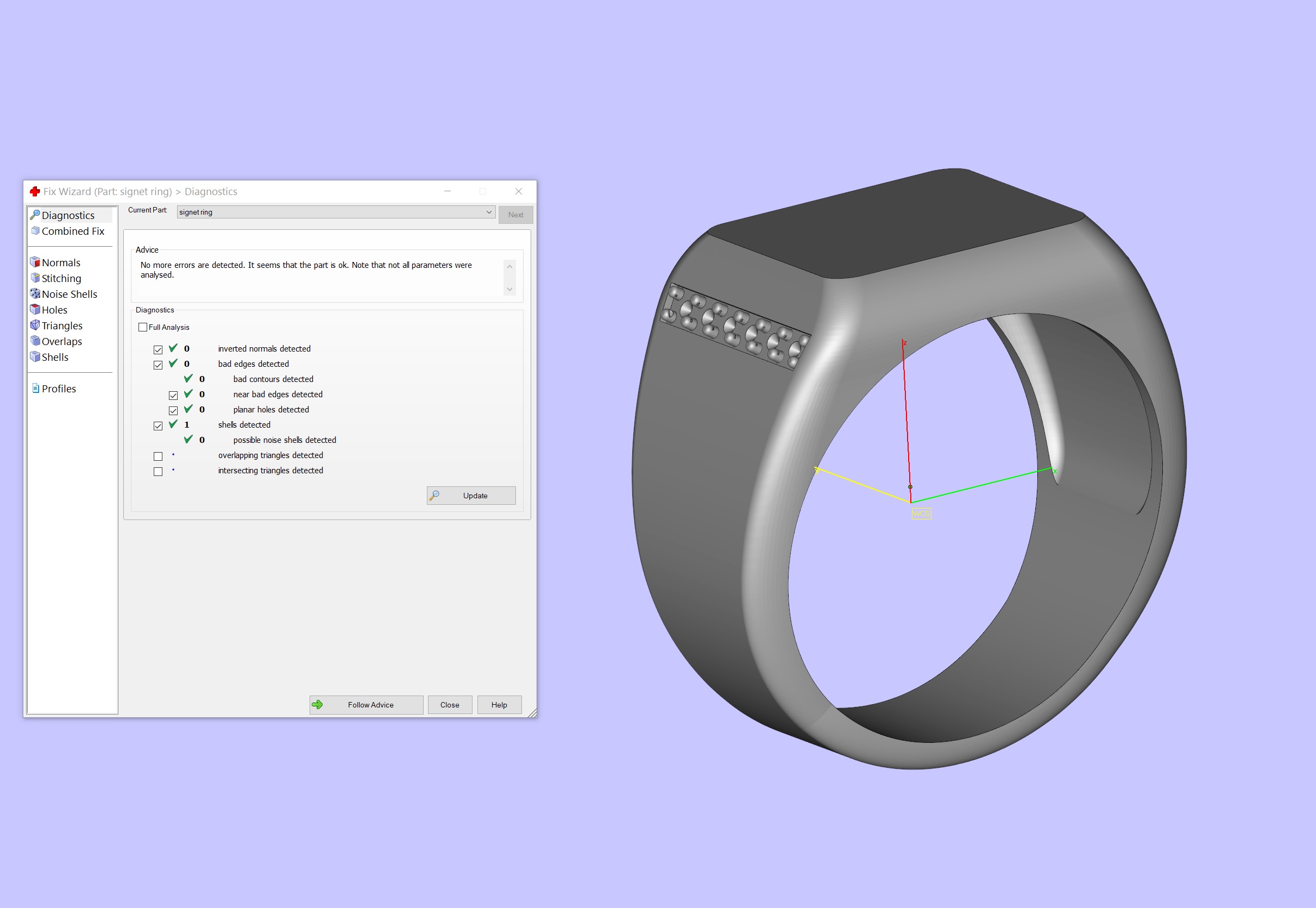The image size is (1316, 908).
Task: Open the Current Part dropdown
Action: point(336,212)
